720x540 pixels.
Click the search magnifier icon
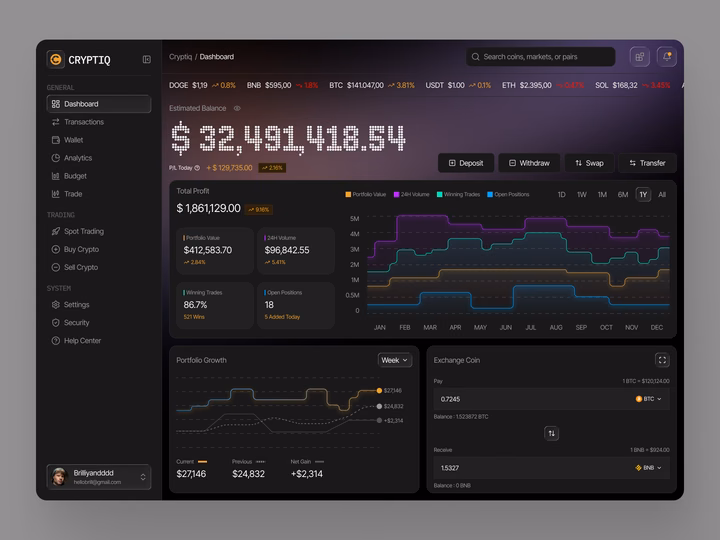(x=475, y=56)
